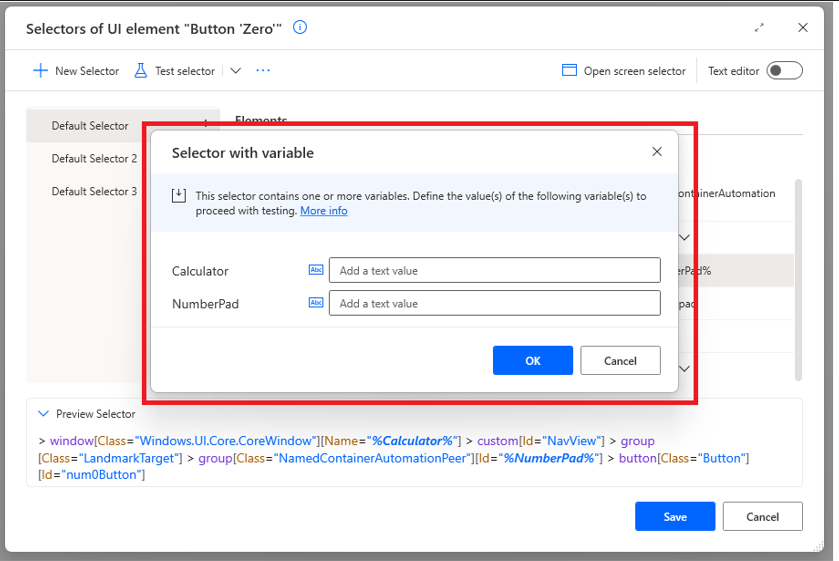This screenshot has width=839, height=561.
Task: Click the %NumberPad% variable in preview
Action: pyautogui.click(x=549, y=458)
